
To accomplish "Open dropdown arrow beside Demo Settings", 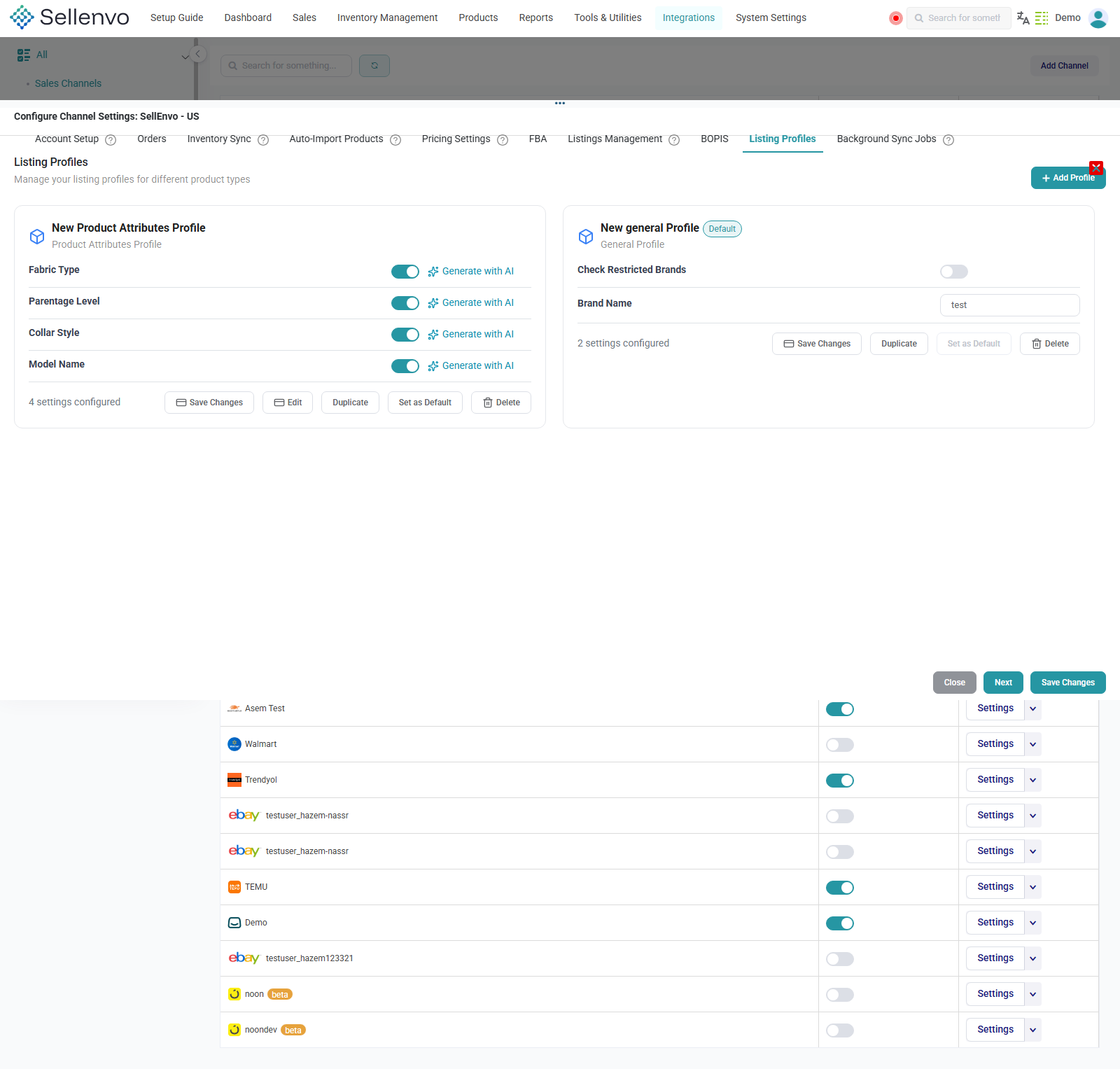I will 1032,923.
